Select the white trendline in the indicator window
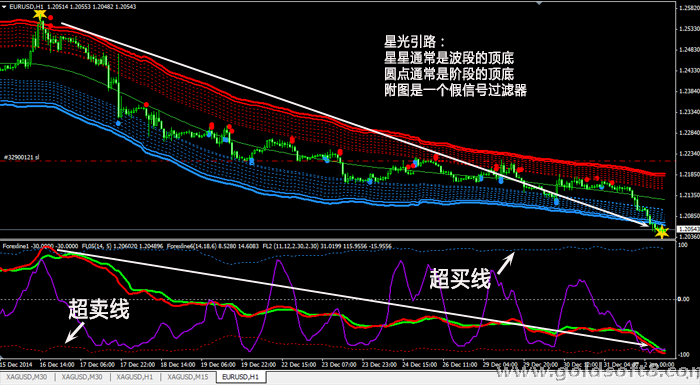This screenshot has height=385, width=700. click(352, 298)
